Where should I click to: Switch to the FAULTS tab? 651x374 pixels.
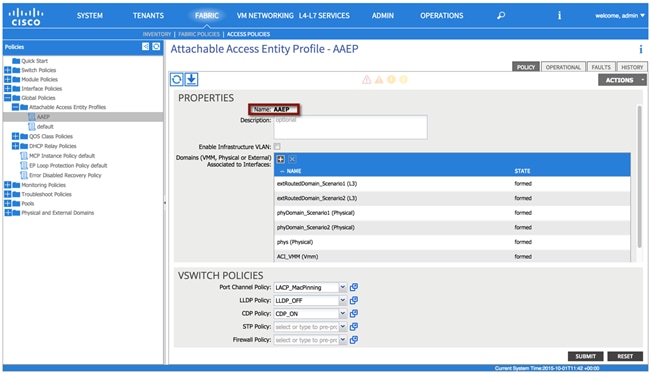click(x=601, y=67)
